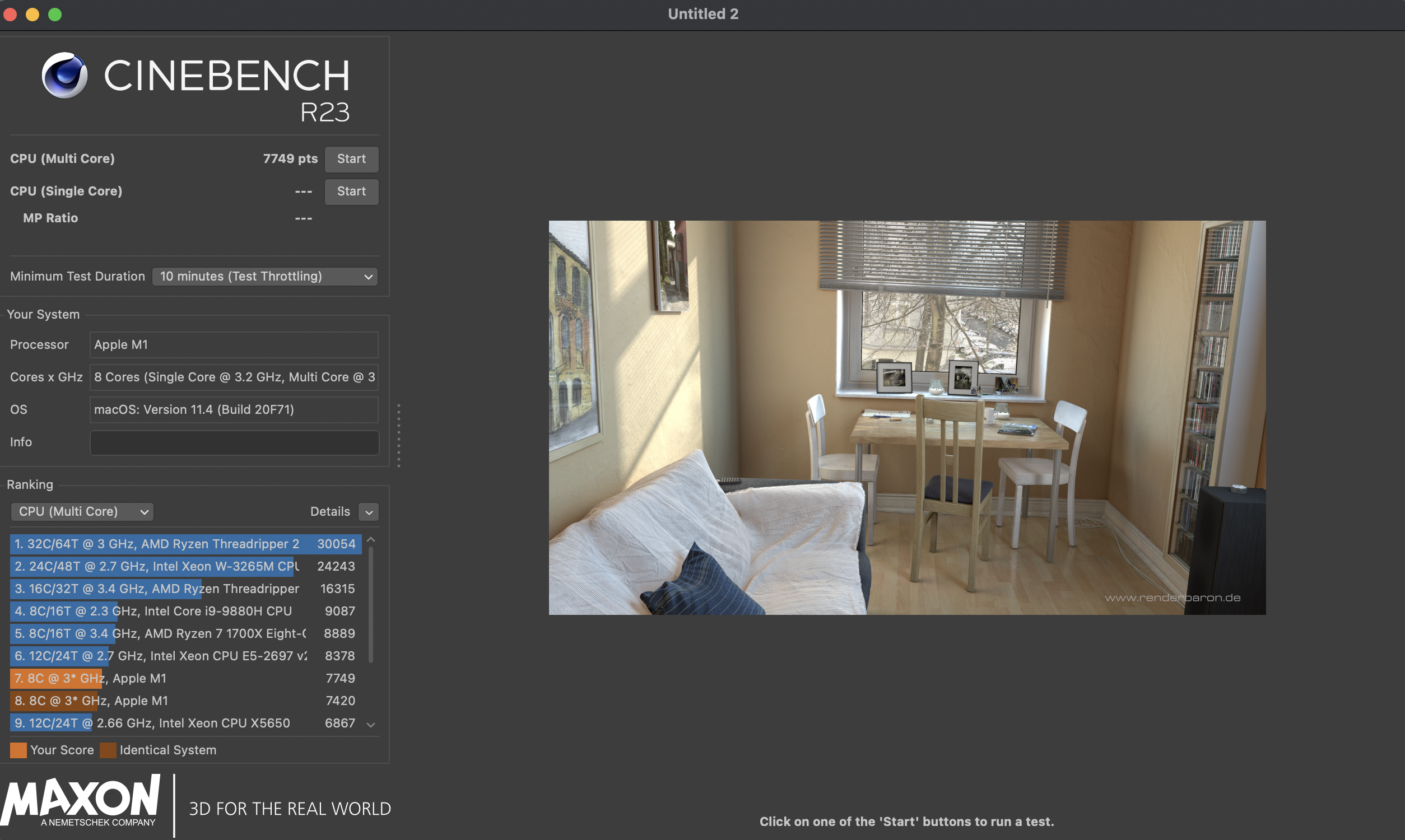The width and height of the screenshot is (1405, 840).
Task: Open the Minimum Test Duration dropdown
Action: (x=264, y=276)
